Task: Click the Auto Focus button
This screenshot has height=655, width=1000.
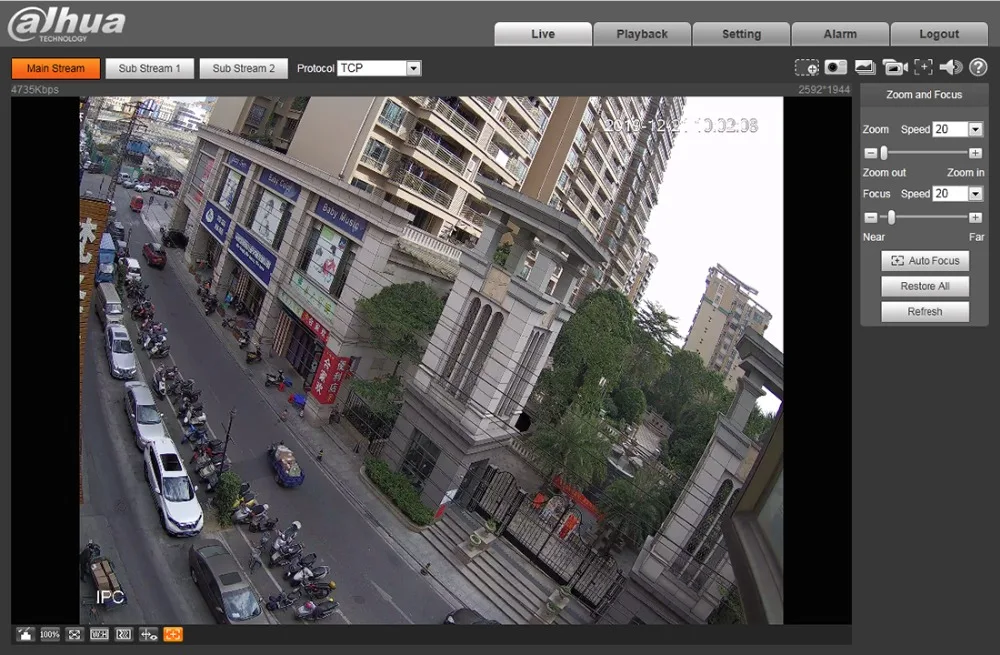Action: pos(925,260)
